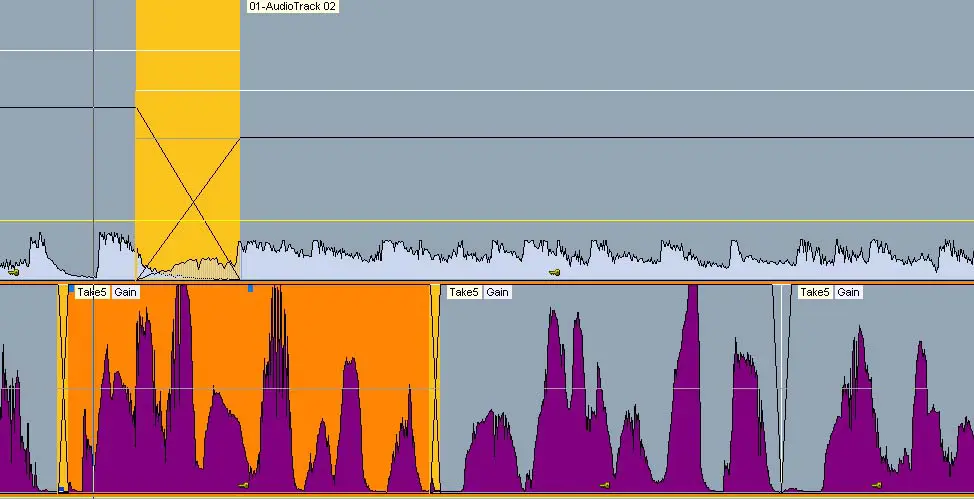Click the yellow crossfade region in top track
The height and width of the screenshot is (499, 974).
click(187, 140)
